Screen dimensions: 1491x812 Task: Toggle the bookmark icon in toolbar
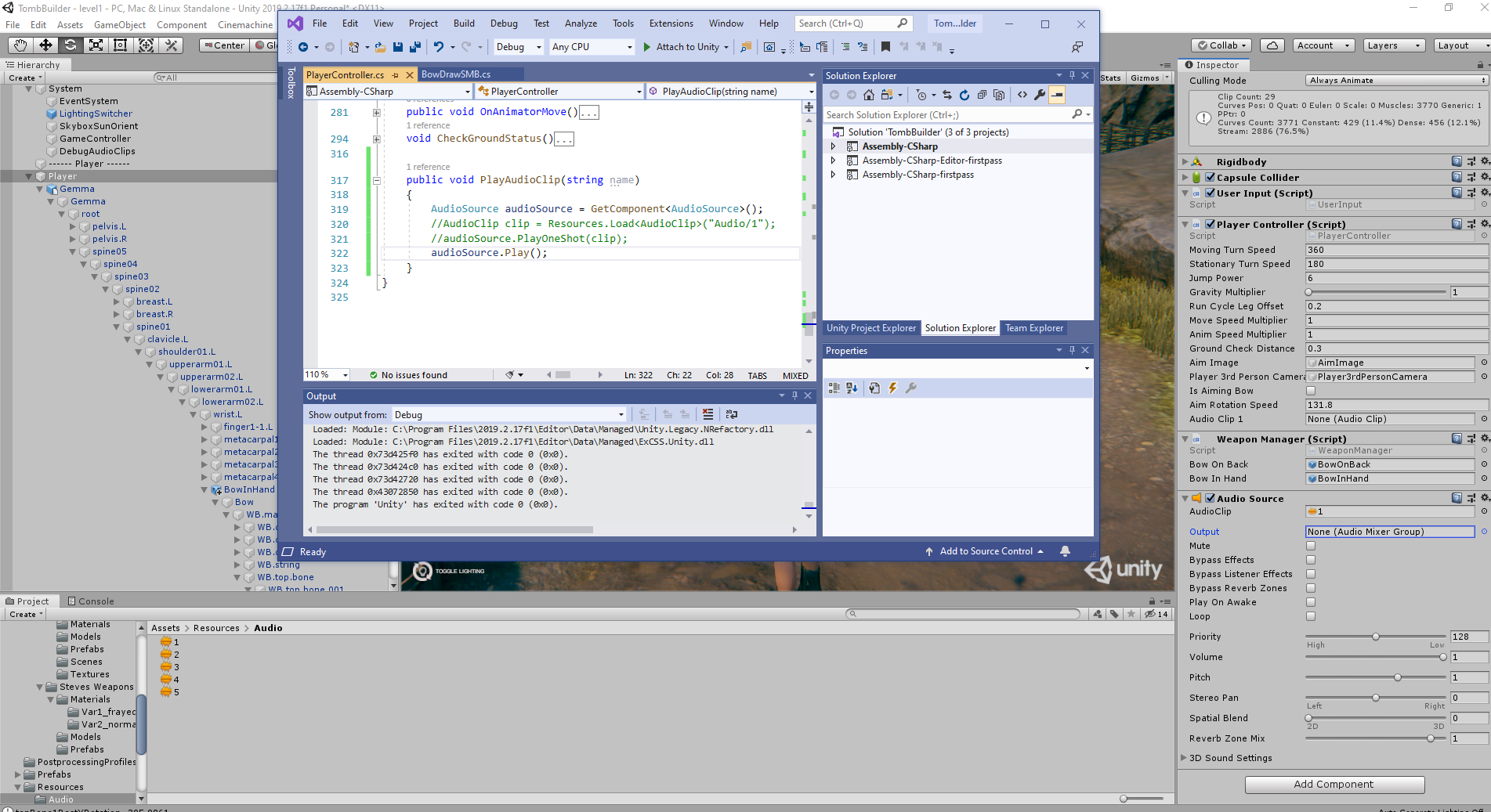885,47
